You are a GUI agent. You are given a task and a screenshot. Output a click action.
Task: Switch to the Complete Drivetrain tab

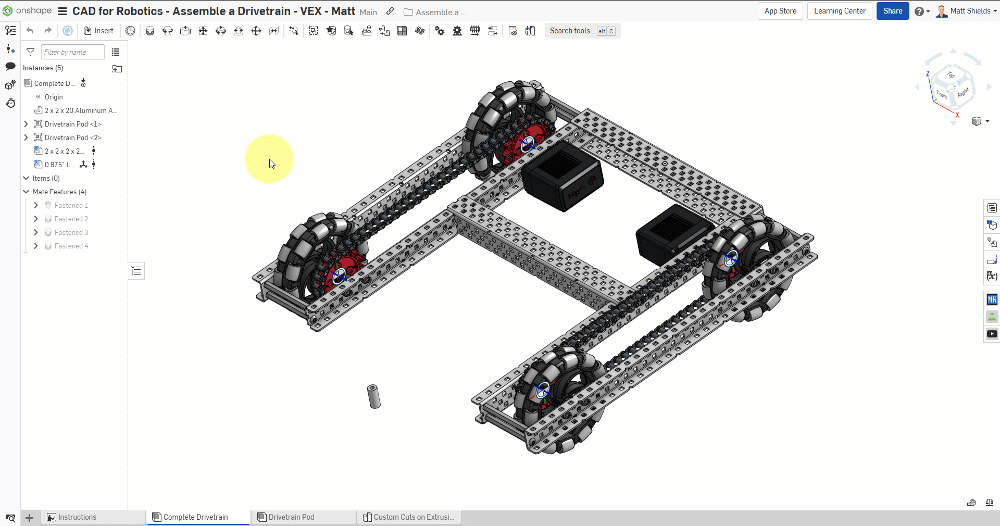[198, 517]
